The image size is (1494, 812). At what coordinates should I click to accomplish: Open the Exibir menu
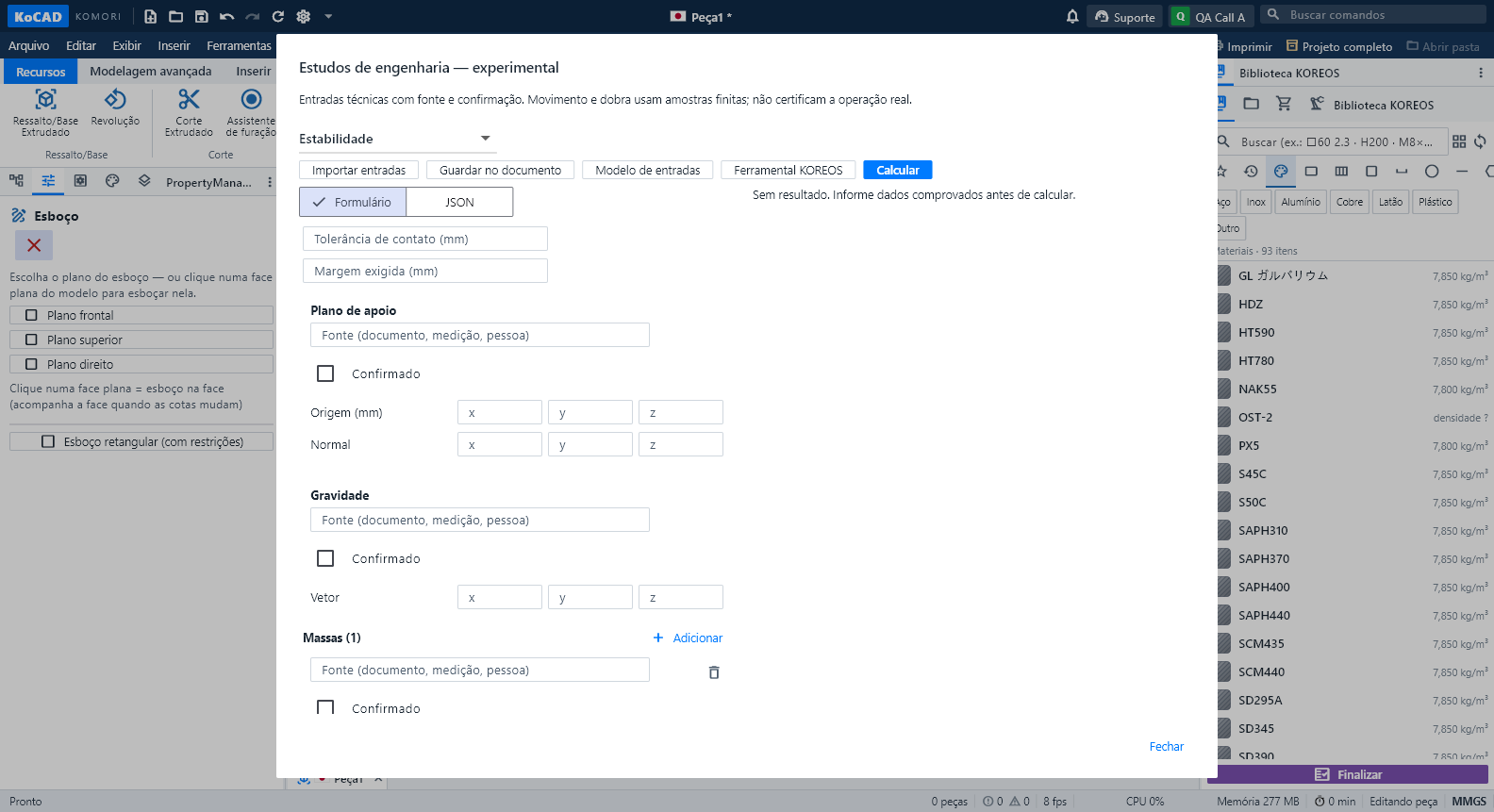(126, 45)
